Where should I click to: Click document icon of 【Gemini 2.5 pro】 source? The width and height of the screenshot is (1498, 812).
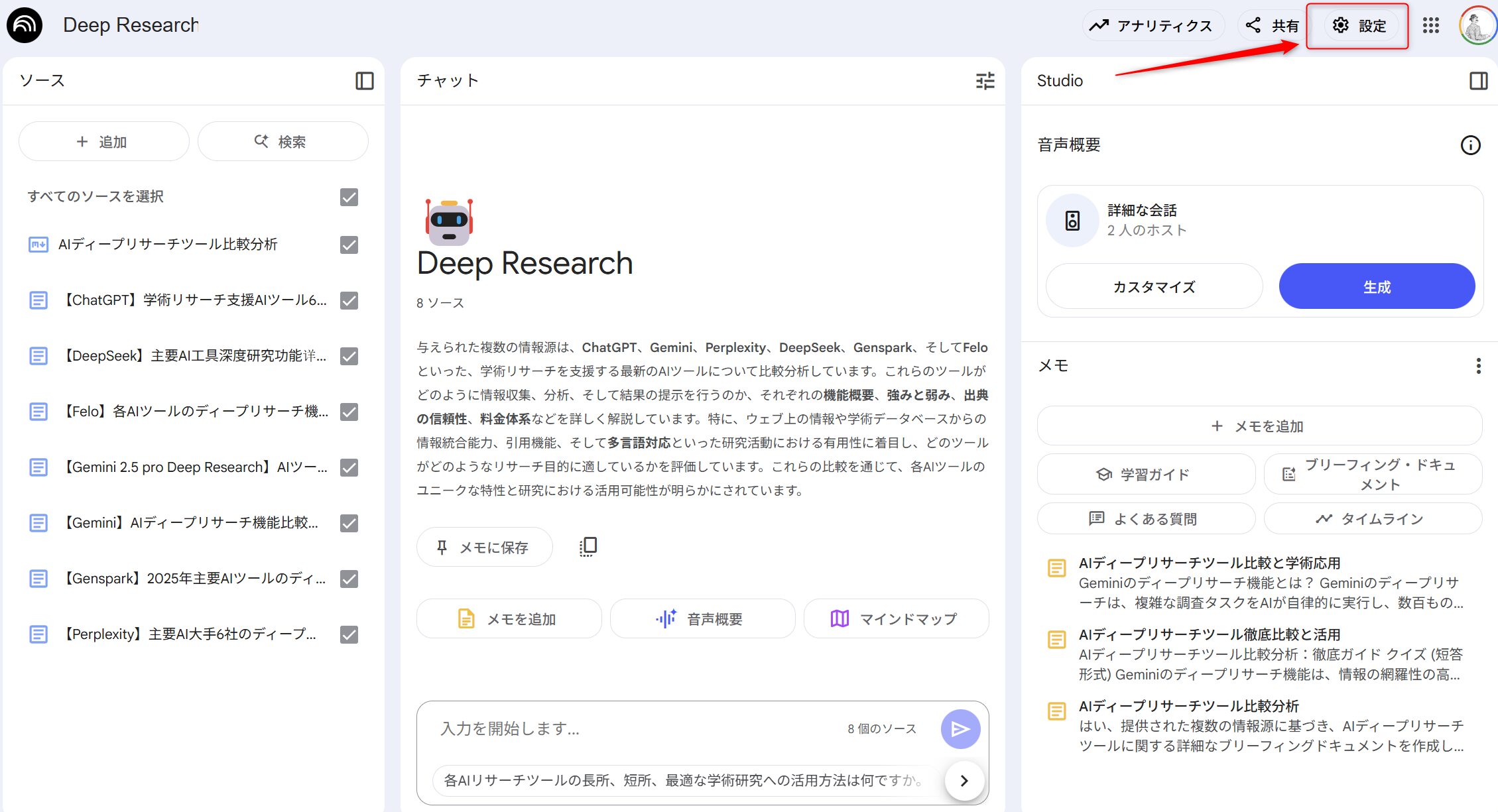pos(38,467)
